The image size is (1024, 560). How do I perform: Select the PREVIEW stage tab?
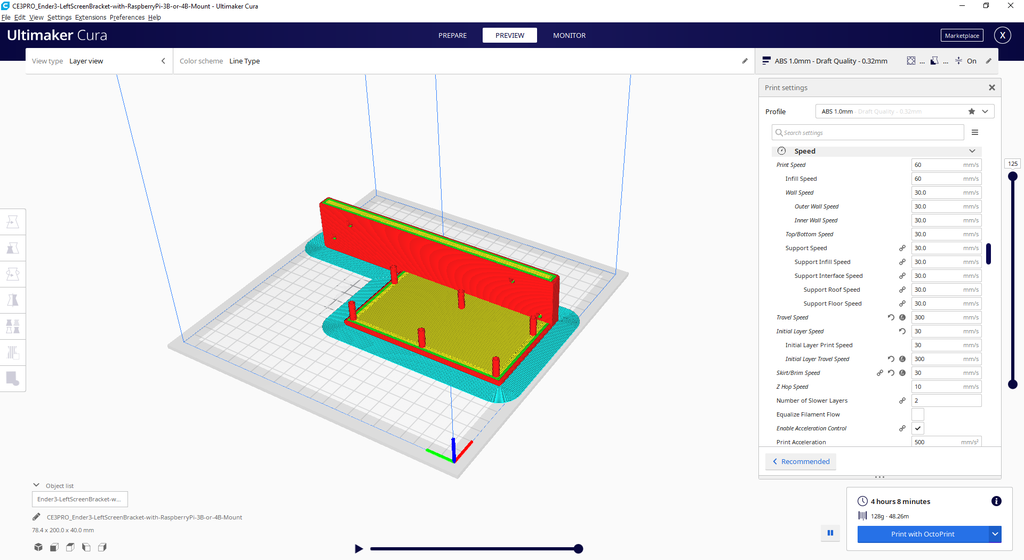(509, 35)
